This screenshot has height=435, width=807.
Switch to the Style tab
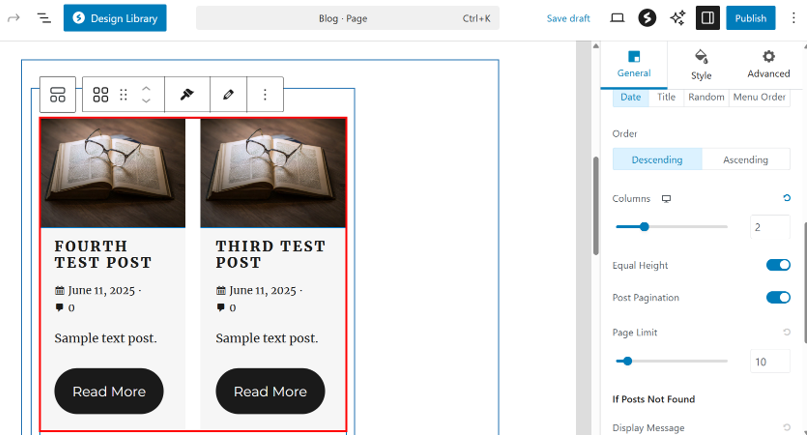click(701, 64)
